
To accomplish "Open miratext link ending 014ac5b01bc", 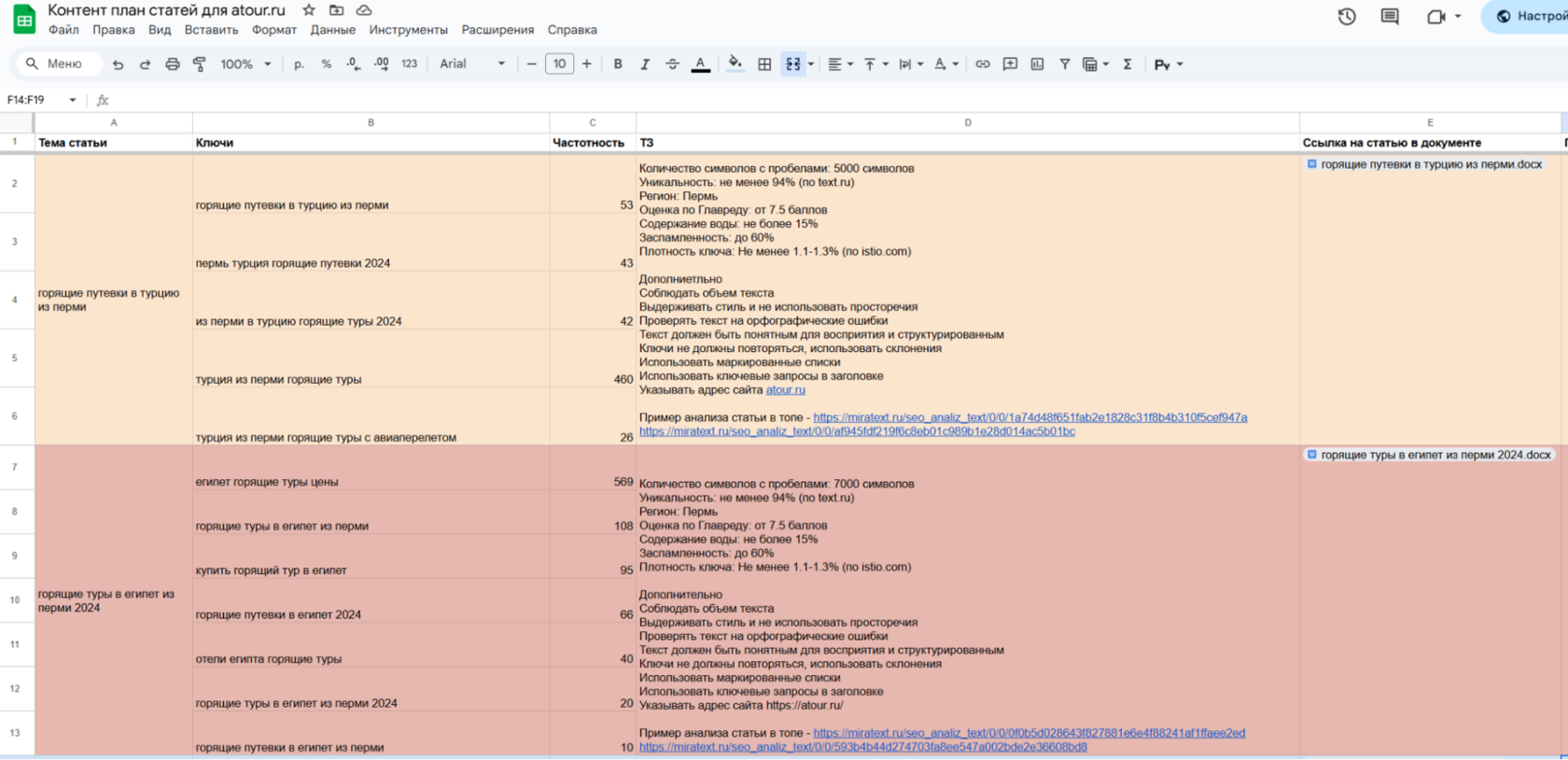I will pyautogui.click(x=857, y=431).
